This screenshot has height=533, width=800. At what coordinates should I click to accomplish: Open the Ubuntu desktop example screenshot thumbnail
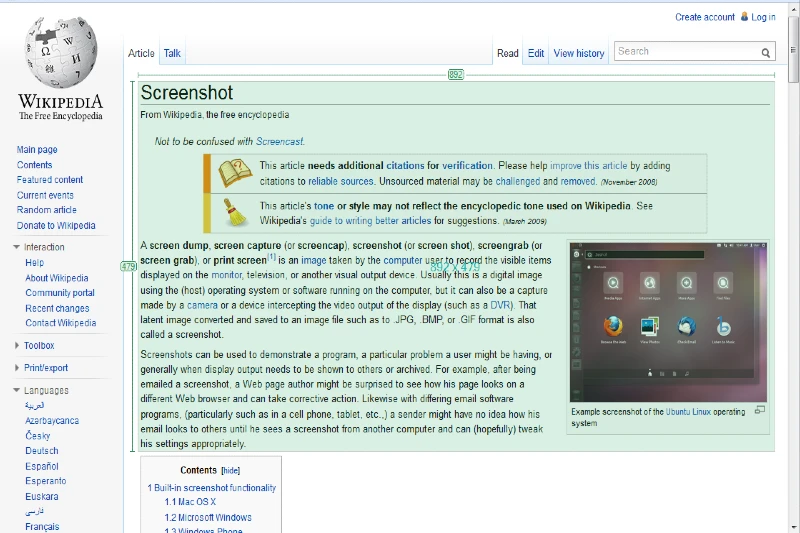668,321
